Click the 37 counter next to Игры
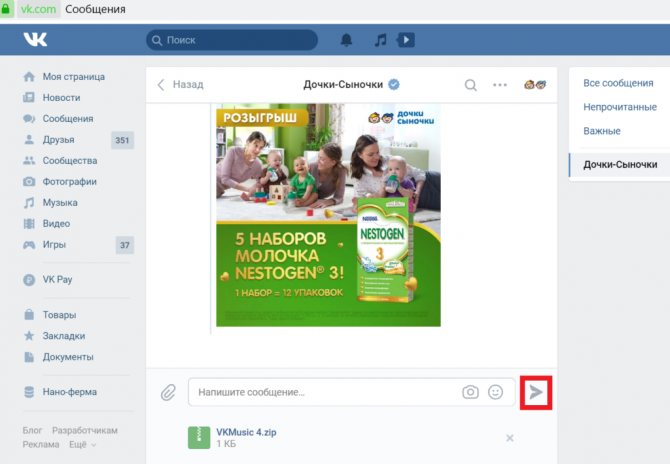 point(125,245)
